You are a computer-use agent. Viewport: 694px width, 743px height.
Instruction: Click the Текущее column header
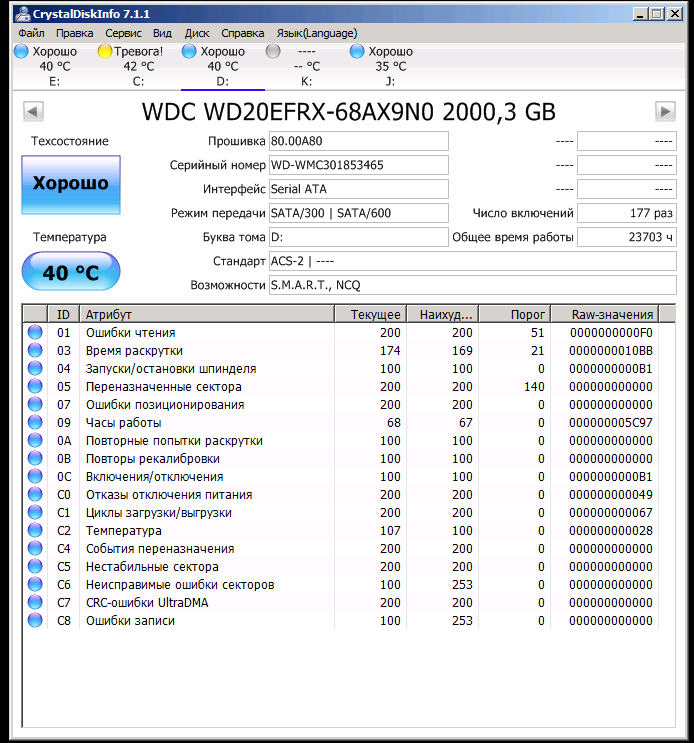370,314
